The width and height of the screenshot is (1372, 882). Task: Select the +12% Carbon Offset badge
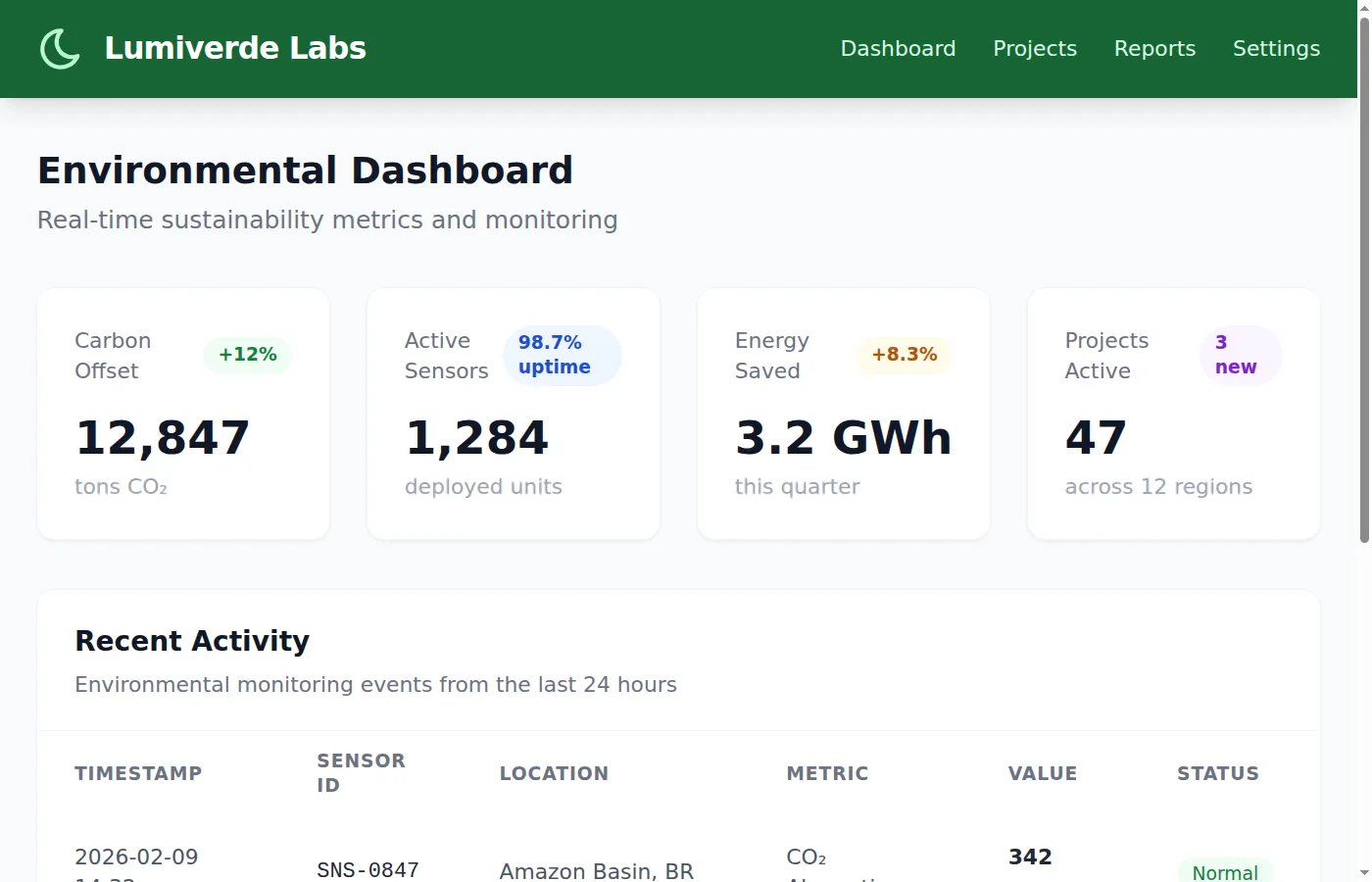[x=247, y=355]
